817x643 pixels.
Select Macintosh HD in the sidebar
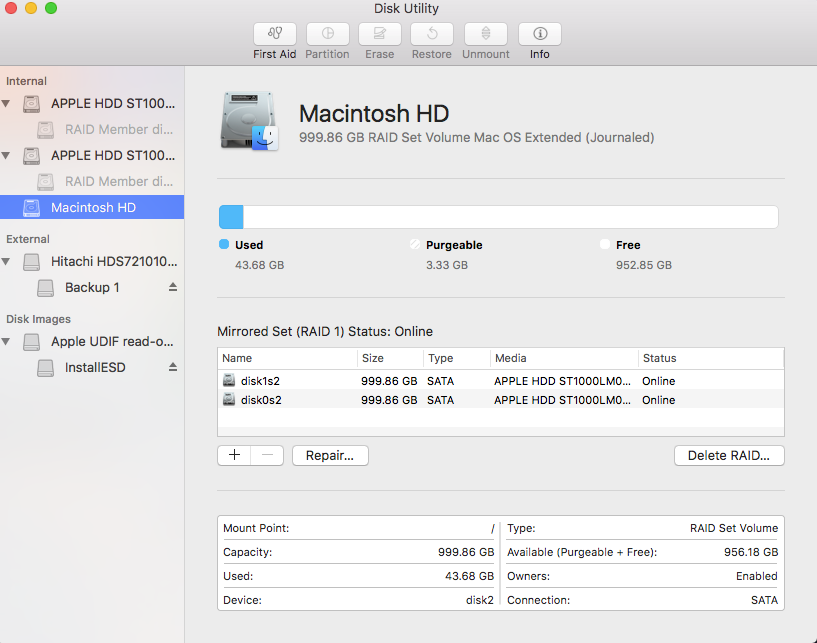tap(93, 208)
